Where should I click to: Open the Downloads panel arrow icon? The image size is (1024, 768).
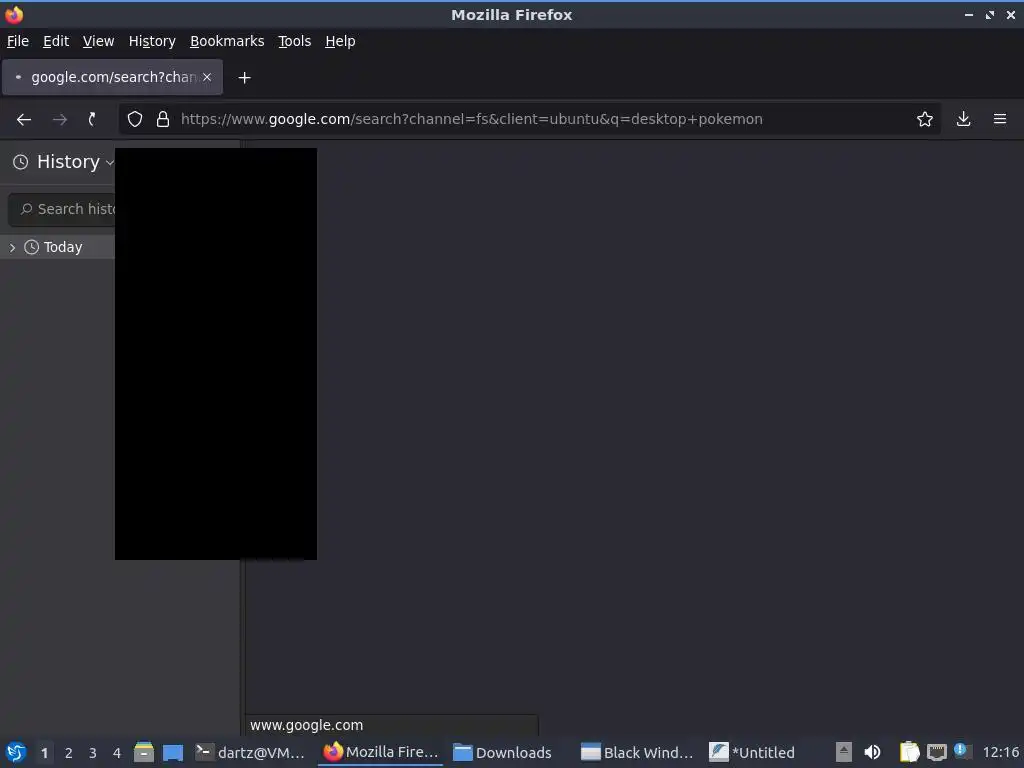coord(963,119)
